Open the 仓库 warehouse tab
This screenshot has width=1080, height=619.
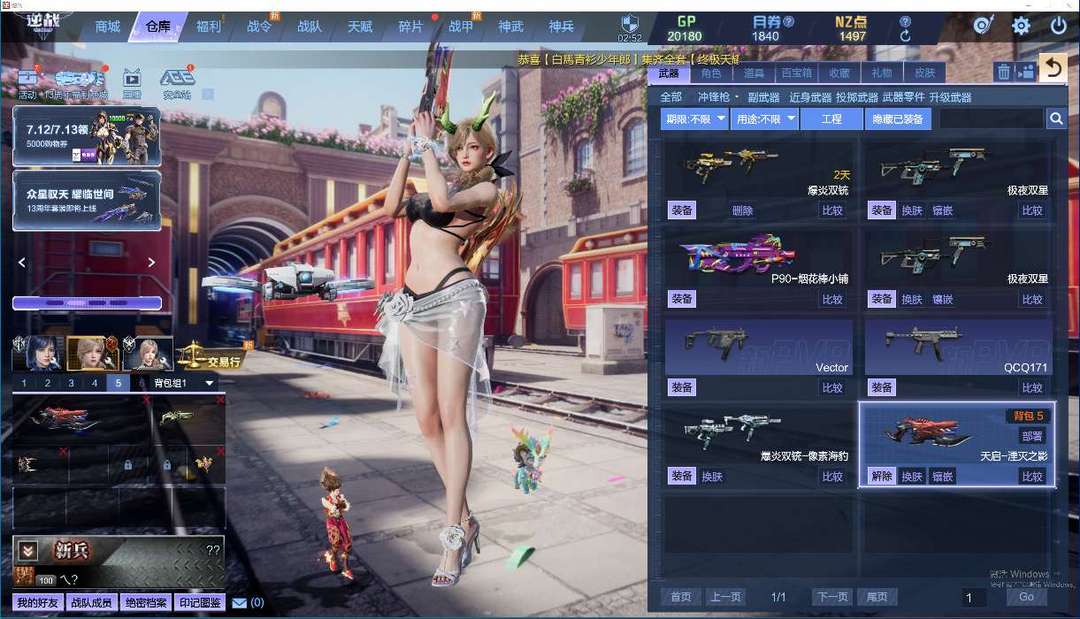click(x=158, y=26)
